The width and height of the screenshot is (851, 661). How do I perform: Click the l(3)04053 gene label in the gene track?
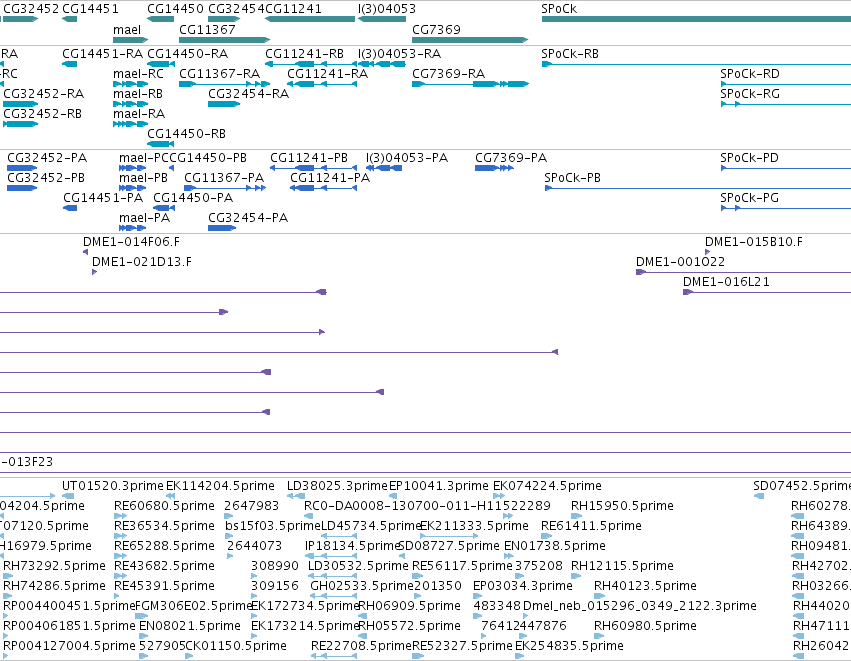[x=387, y=9]
